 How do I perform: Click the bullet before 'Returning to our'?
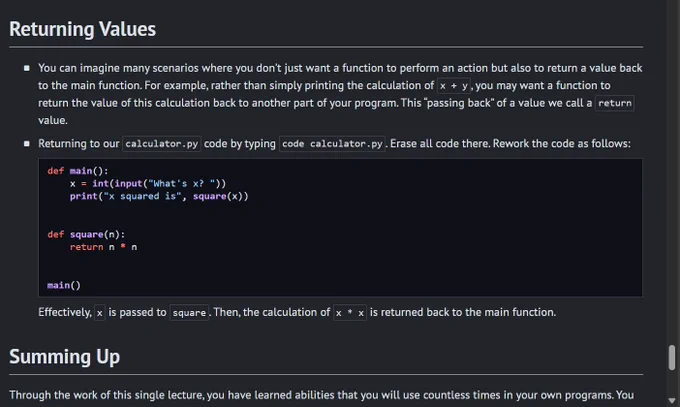(x=27, y=144)
